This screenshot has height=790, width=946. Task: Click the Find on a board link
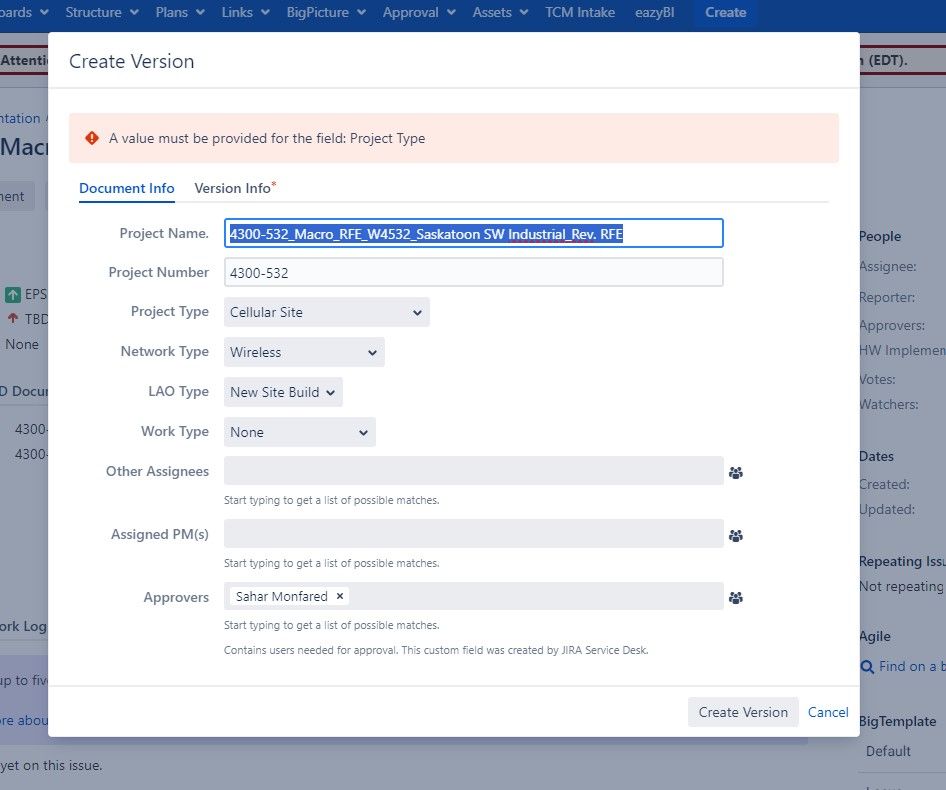[912, 666]
